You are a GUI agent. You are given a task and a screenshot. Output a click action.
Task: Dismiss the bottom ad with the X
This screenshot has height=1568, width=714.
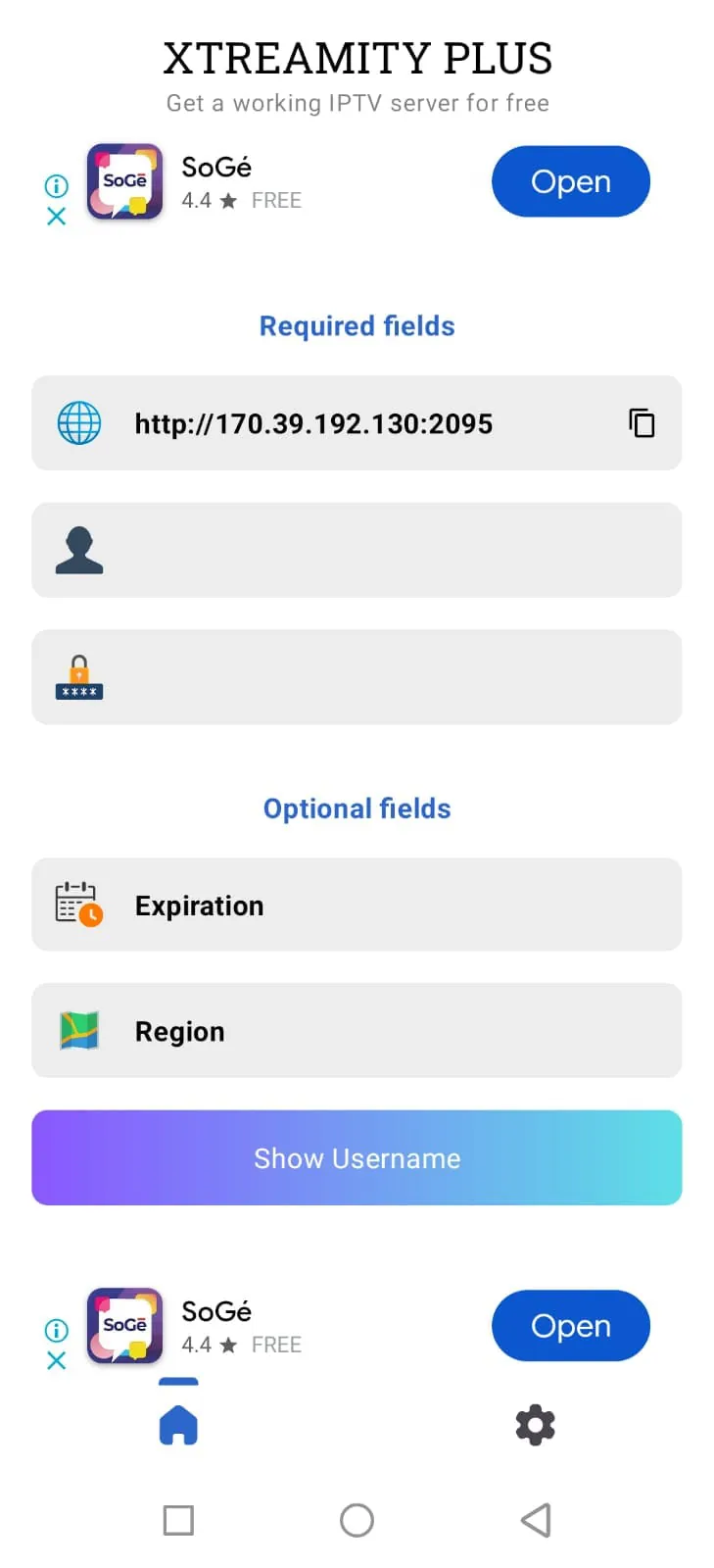[x=57, y=1360]
